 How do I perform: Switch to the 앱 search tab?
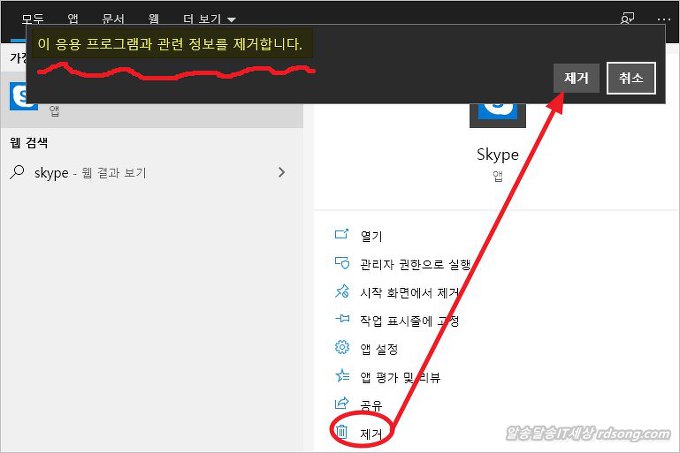pyautogui.click(x=73, y=19)
